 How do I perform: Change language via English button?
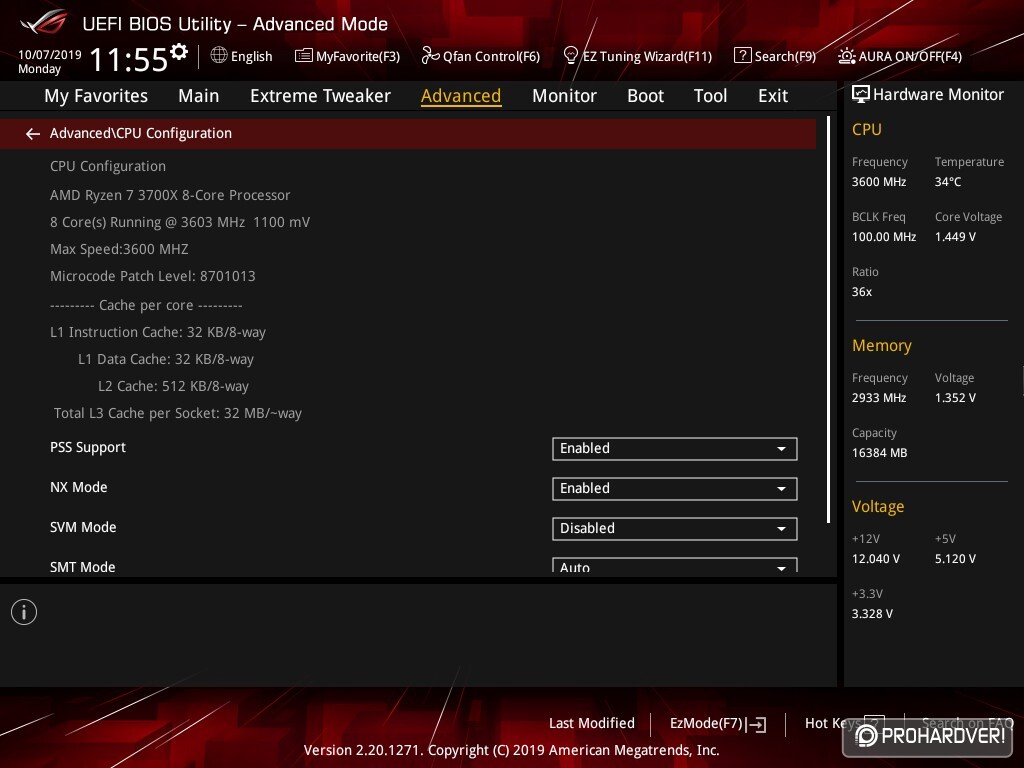[x=242, y=56]
